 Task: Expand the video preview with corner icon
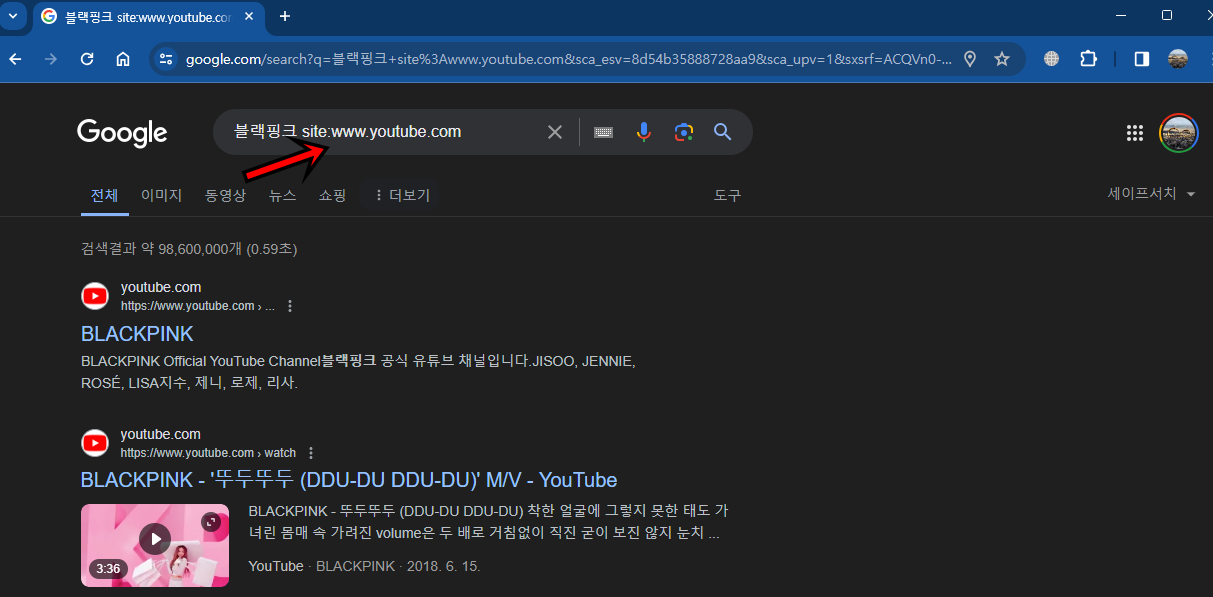(211, 522)
